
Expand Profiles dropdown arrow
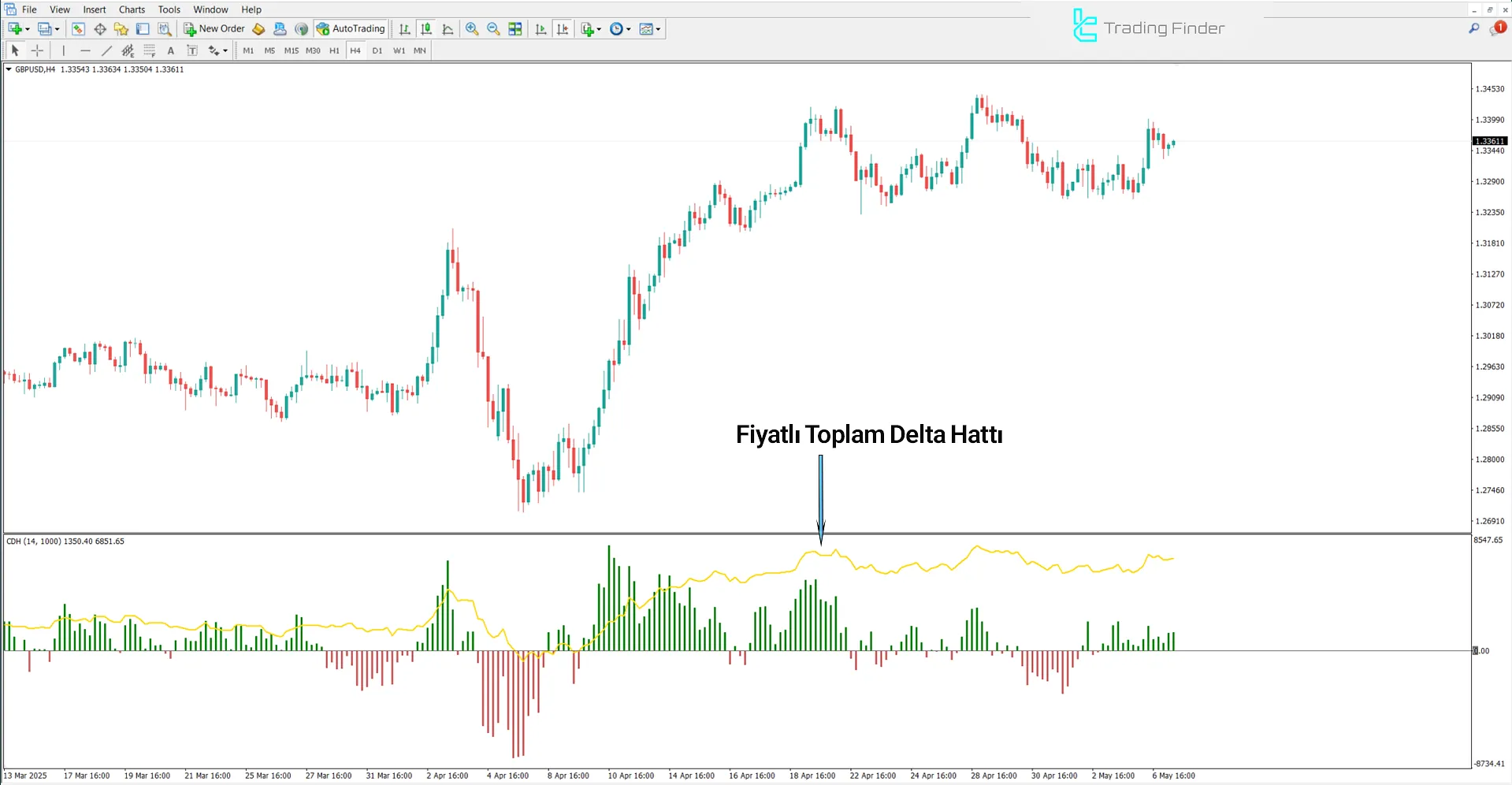(57, 29)
